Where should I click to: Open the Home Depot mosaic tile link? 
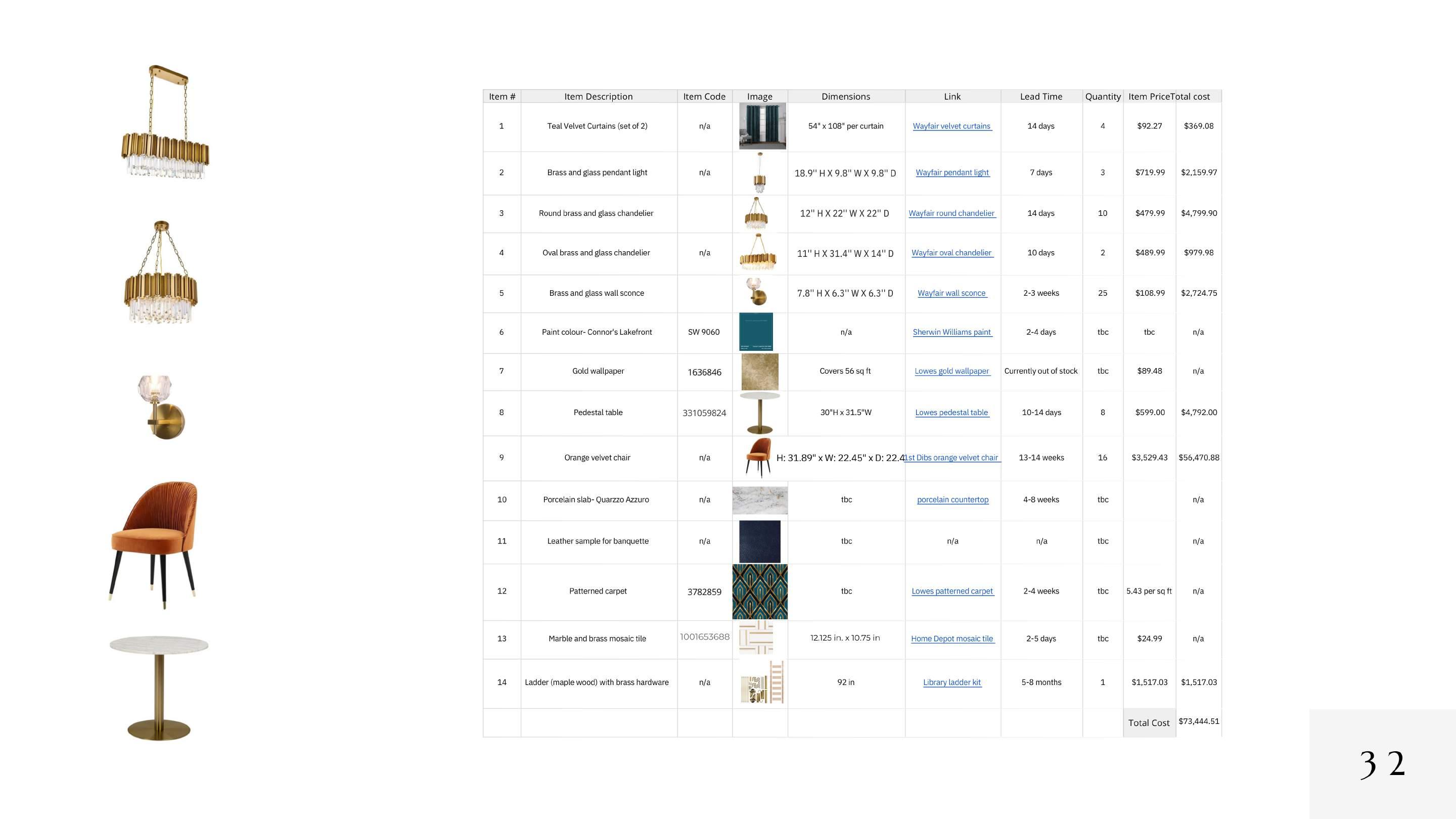point(952,638)
